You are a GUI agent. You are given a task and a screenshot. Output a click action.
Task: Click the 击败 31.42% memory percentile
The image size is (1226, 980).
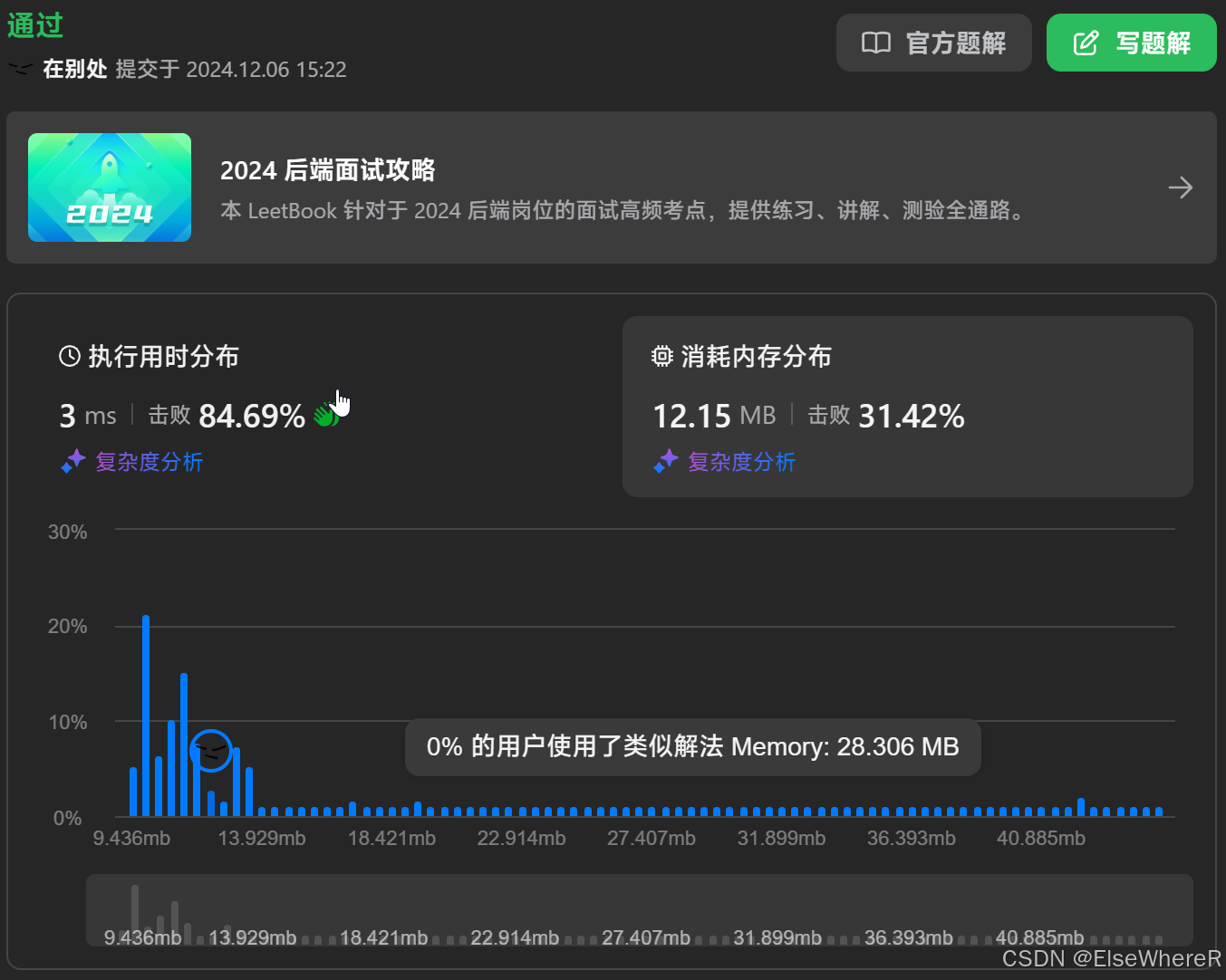(x=886, y=416)
